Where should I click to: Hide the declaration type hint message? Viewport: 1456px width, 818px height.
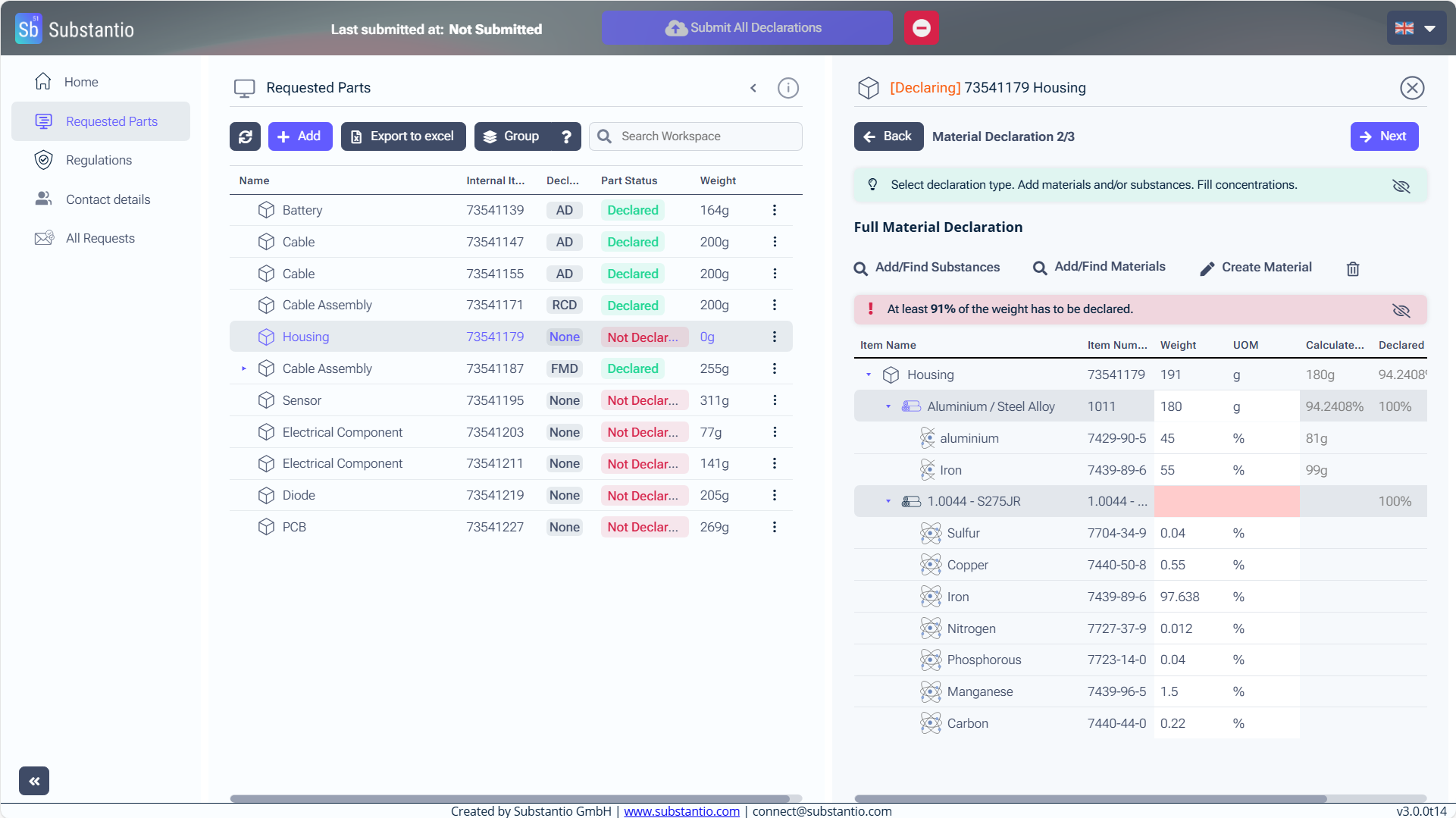pos(1401,186)
